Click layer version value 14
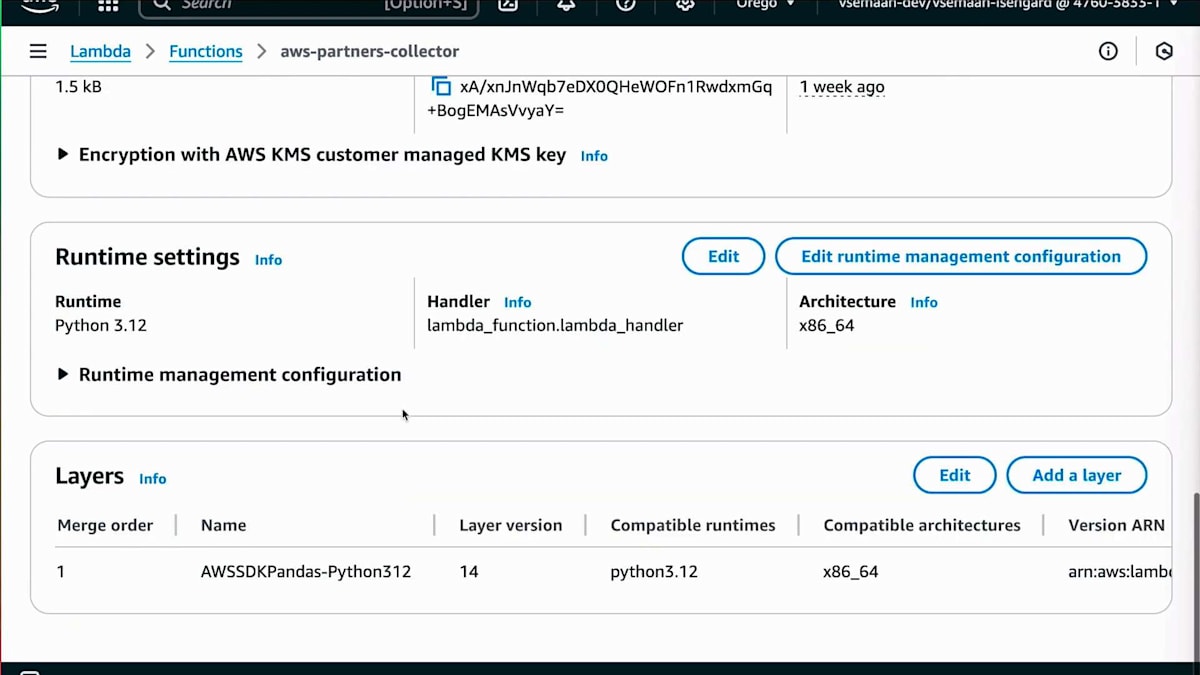The width and height of the screenshot is (1200, 675). click(x=469, y=572)
